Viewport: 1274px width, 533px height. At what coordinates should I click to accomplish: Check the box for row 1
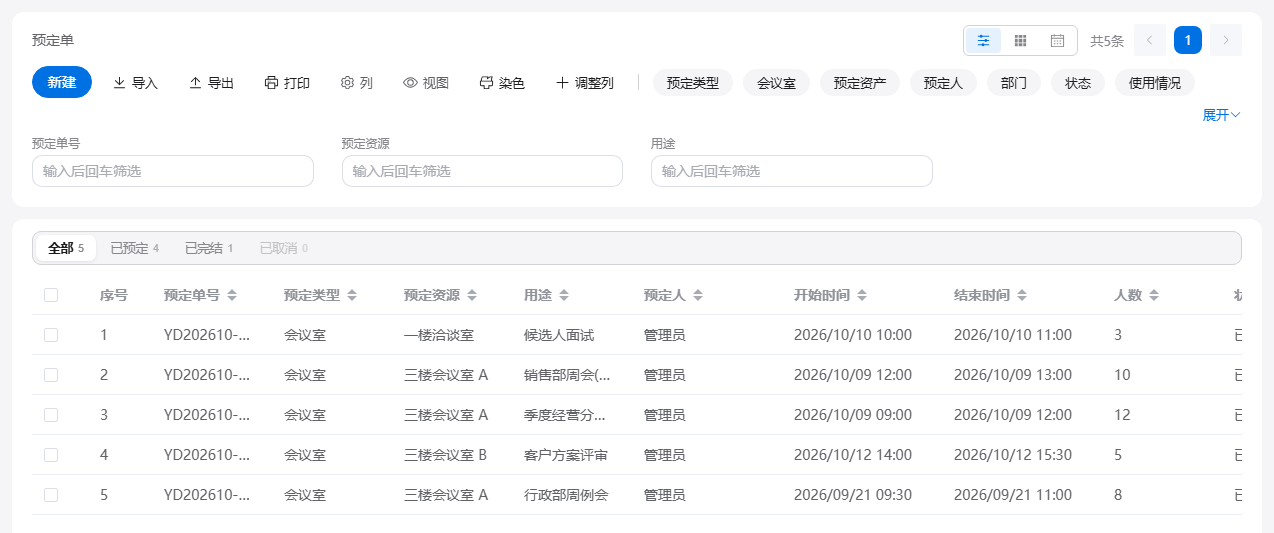(51, 335)
